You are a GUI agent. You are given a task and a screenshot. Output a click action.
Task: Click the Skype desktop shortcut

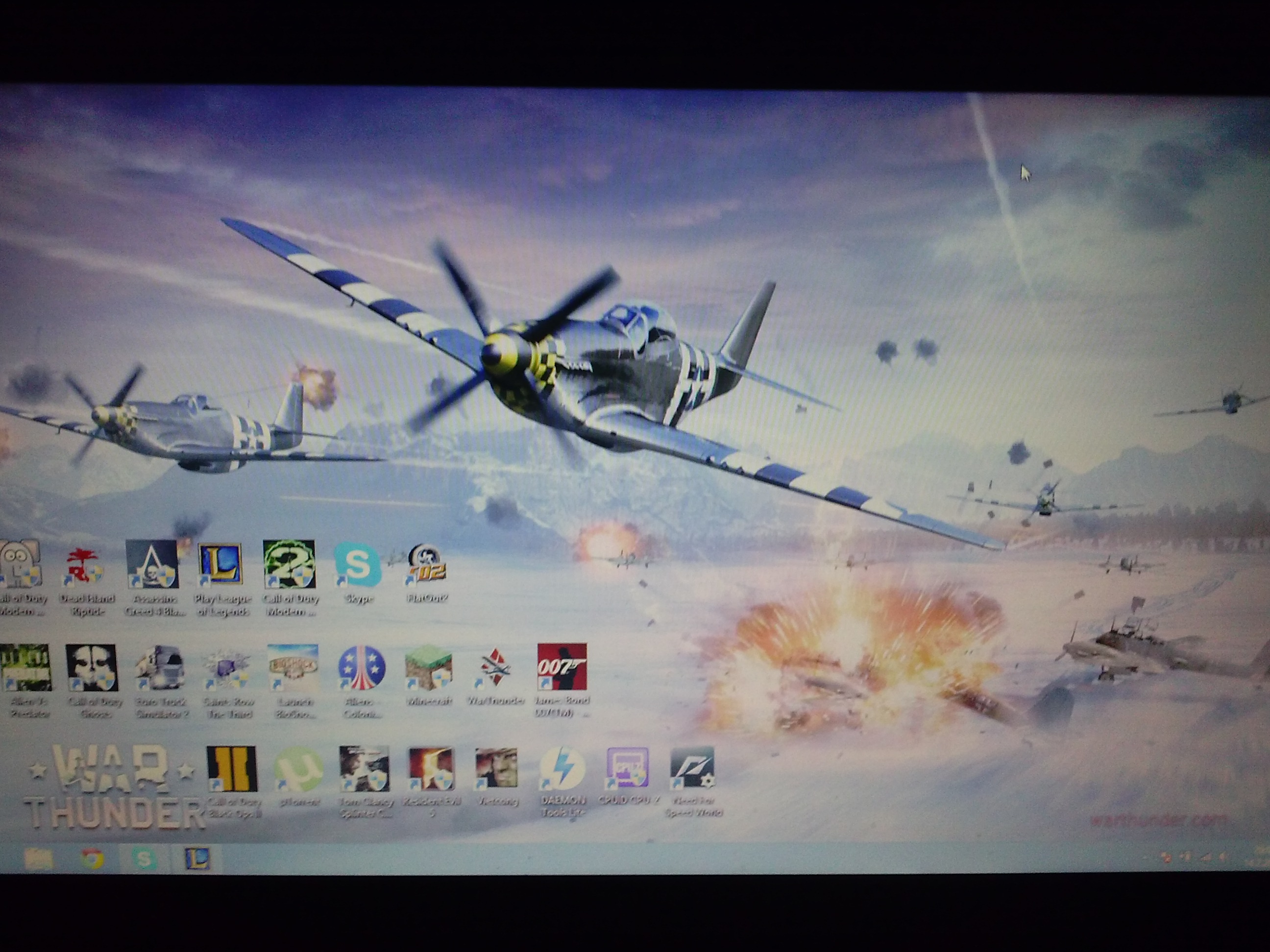coord(357,566)
